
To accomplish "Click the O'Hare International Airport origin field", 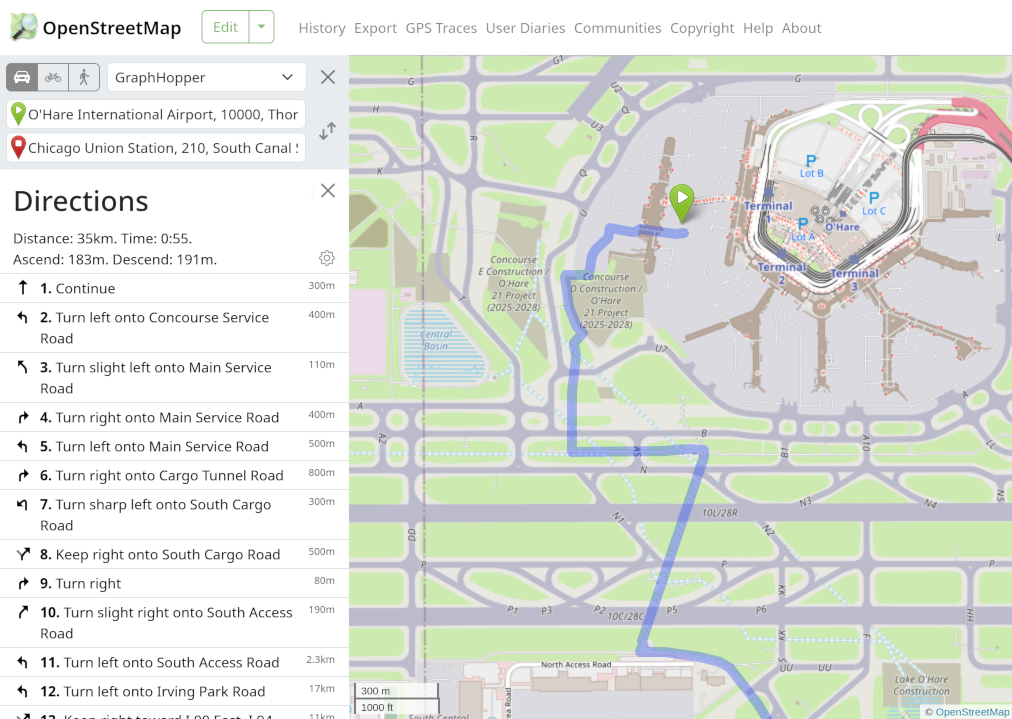I will click(x=156, y=114).
